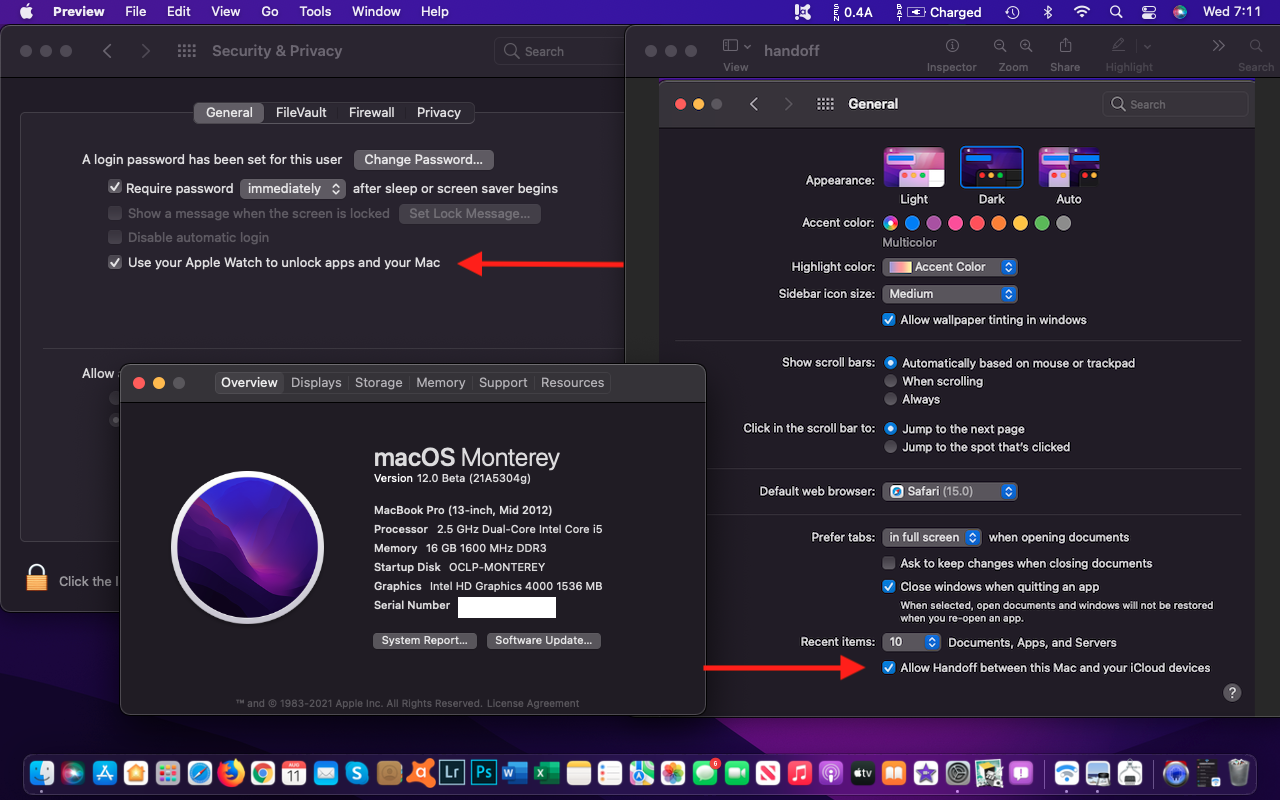This screenshot has width=1280, height=800.
Task: Toggle Allow wallpaper tinting in windows
Action: [889, 320]
